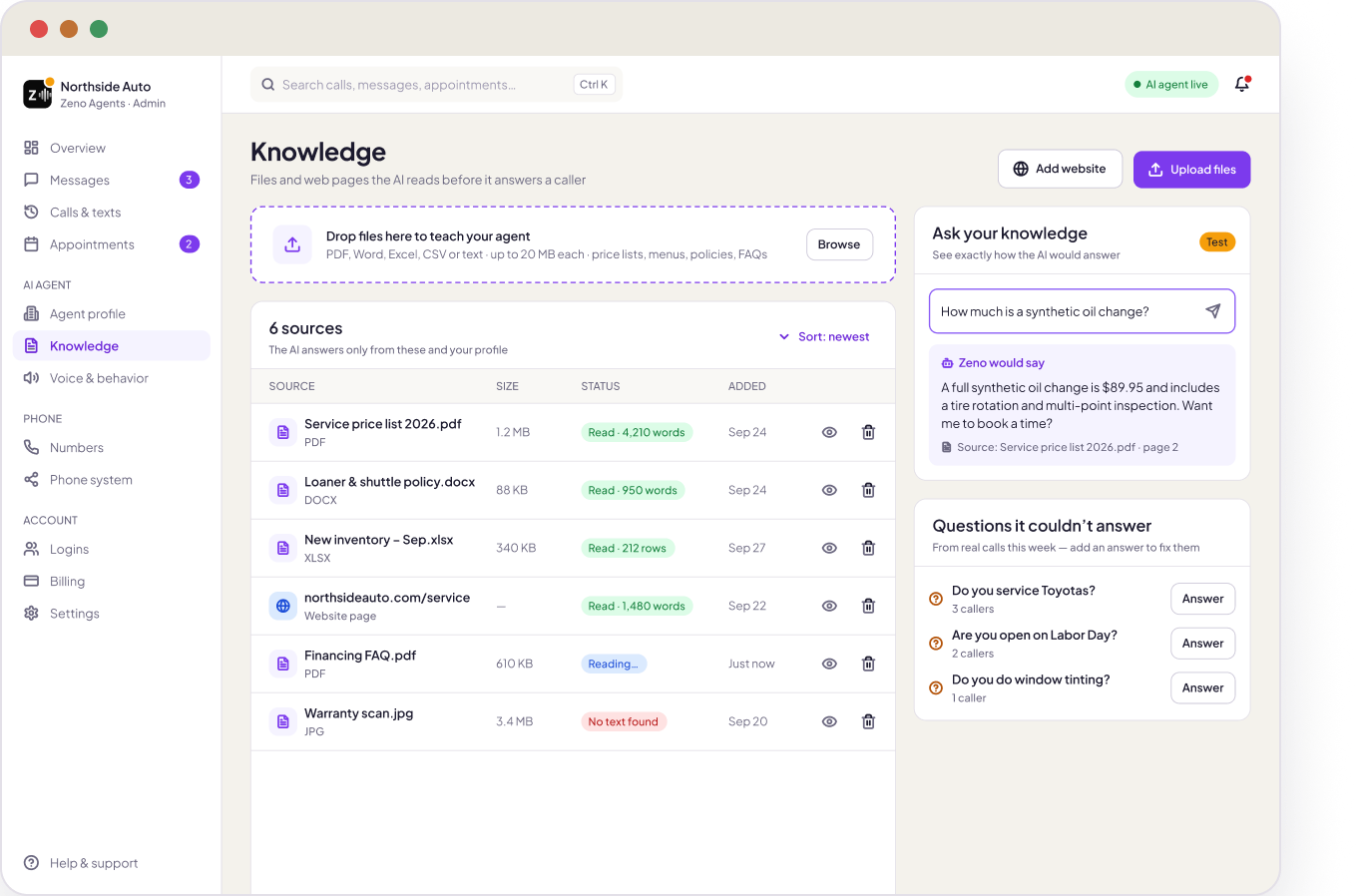This screenshot has height=896, width=1357.
Task: Answer the Do you do window tinting? question
Action: pyautogui.click(x=1202, y=687)
